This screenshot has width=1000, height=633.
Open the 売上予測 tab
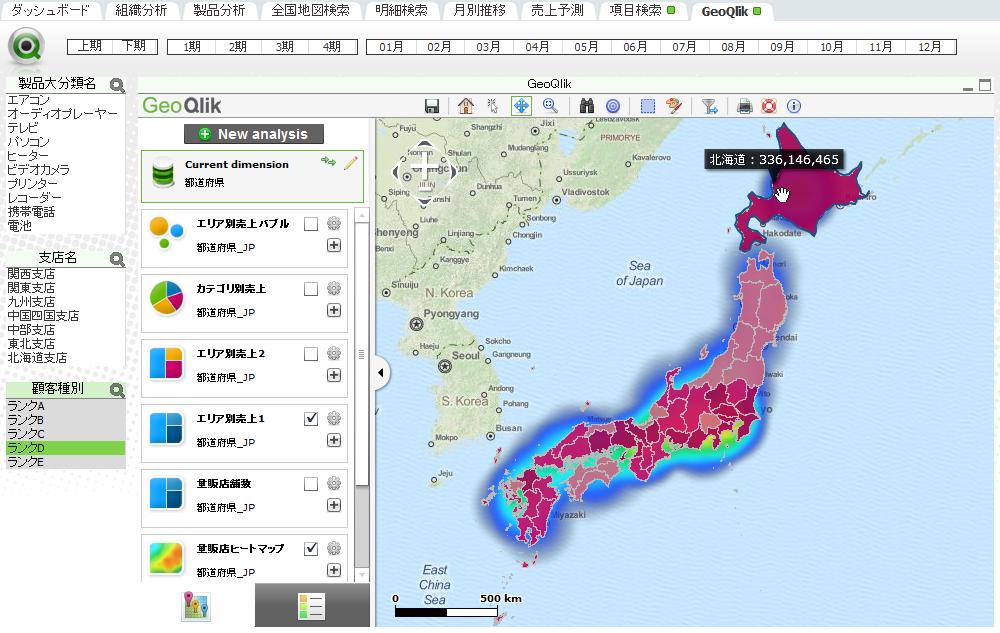pyautogui.click(x=557, y=9)
